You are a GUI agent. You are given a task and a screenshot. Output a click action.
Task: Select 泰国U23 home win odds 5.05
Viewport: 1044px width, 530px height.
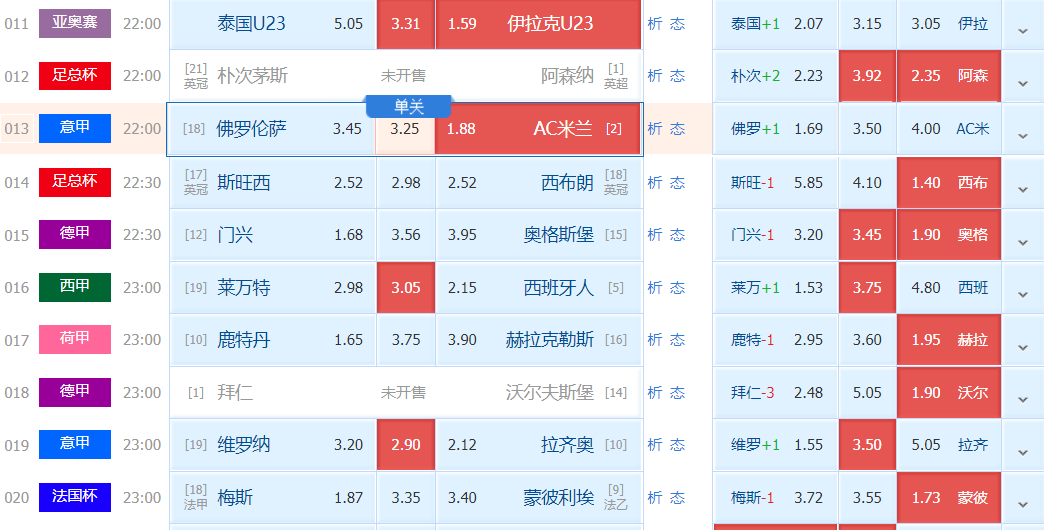(x=273, y=24)
